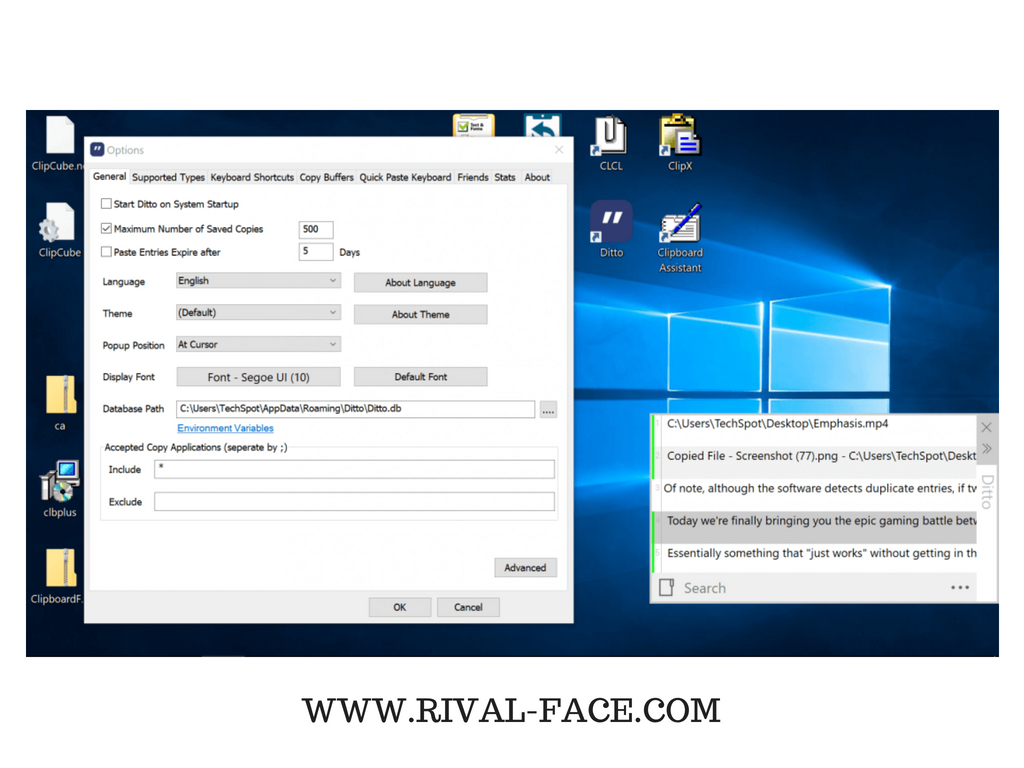Confirm options with the OK button
This screenshot has height=768, width=1024.
click(x=400, y=607)
